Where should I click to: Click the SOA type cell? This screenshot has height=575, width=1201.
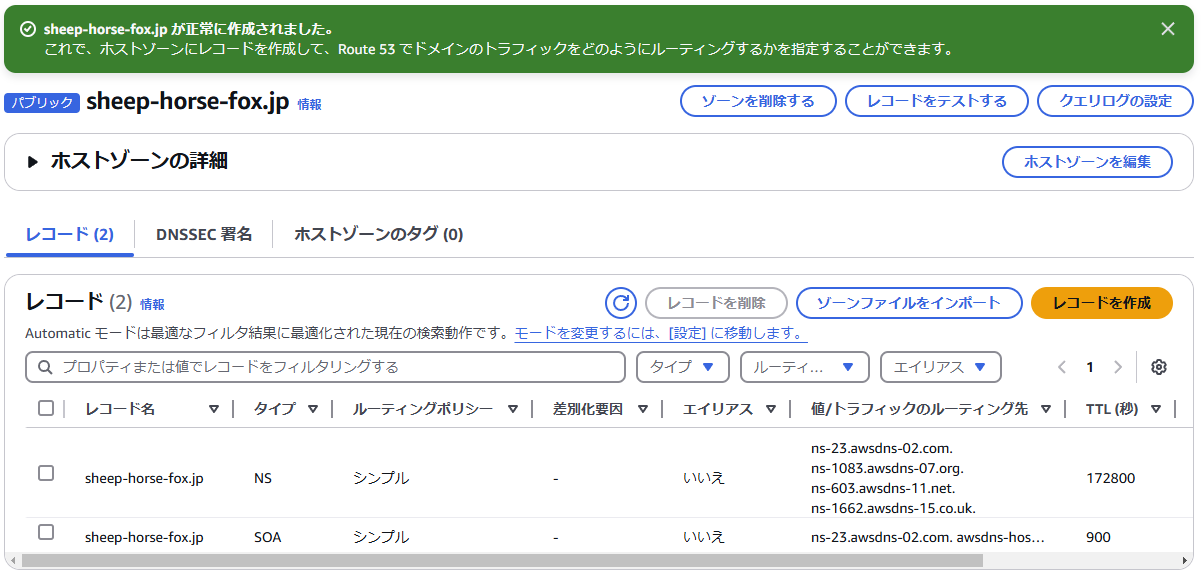tap(267, 537)
